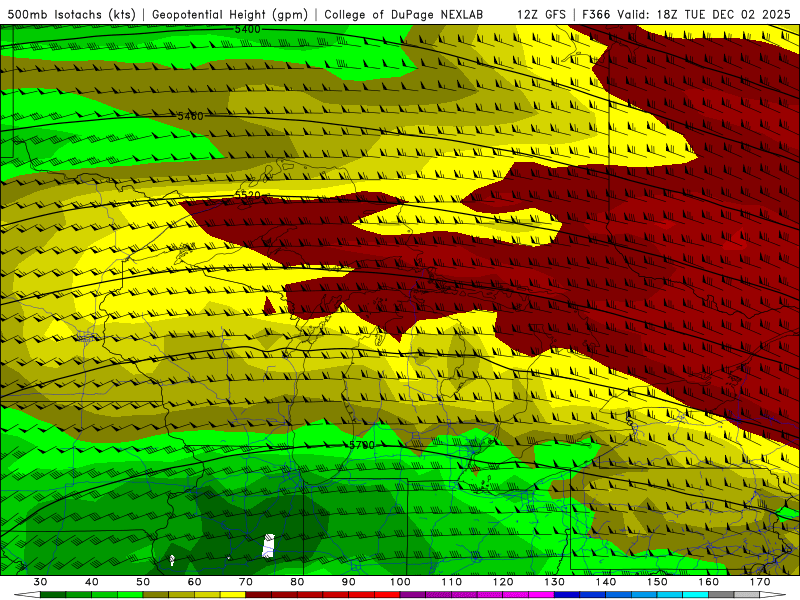Click the 5520 height contour label
800x600 pixels.
(248, 195)
